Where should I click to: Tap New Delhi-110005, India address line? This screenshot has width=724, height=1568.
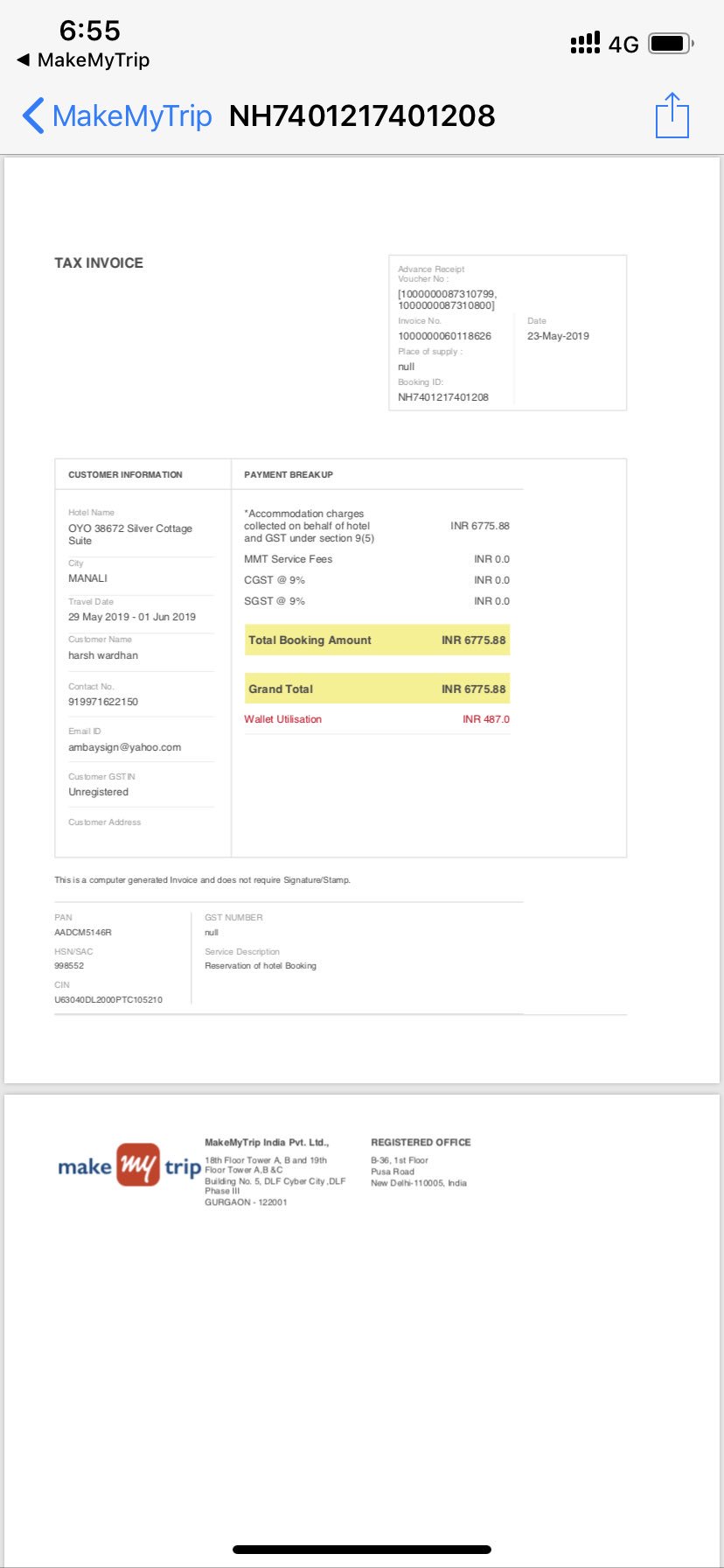pos(419,1183)
